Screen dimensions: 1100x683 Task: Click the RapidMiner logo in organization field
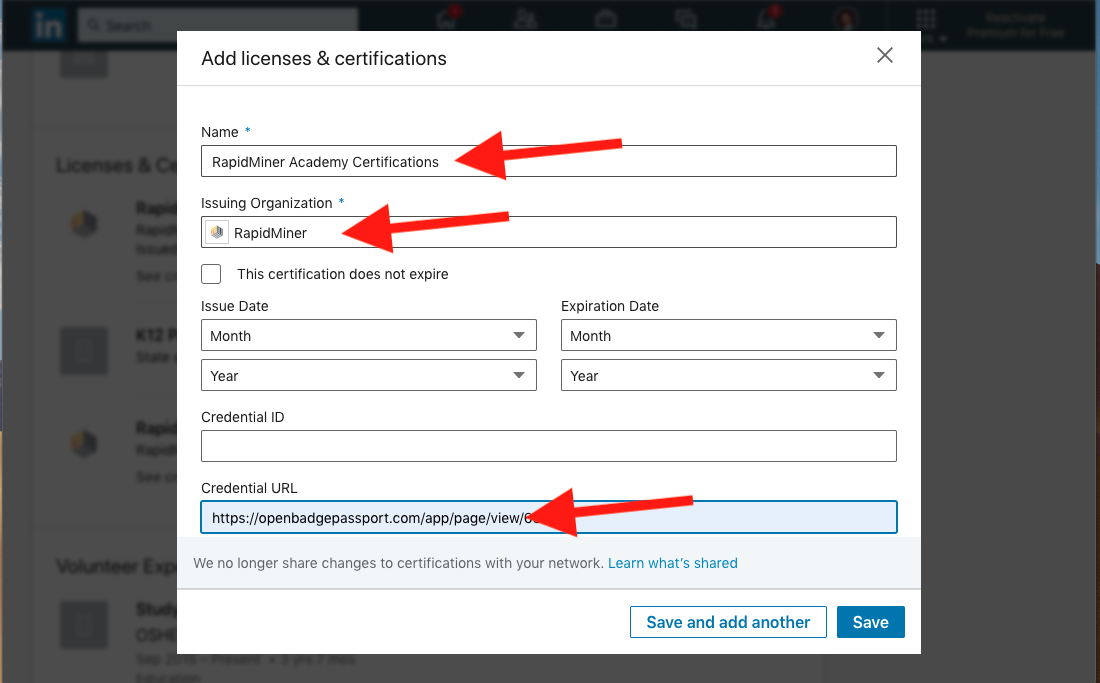[x=217, y=232]
